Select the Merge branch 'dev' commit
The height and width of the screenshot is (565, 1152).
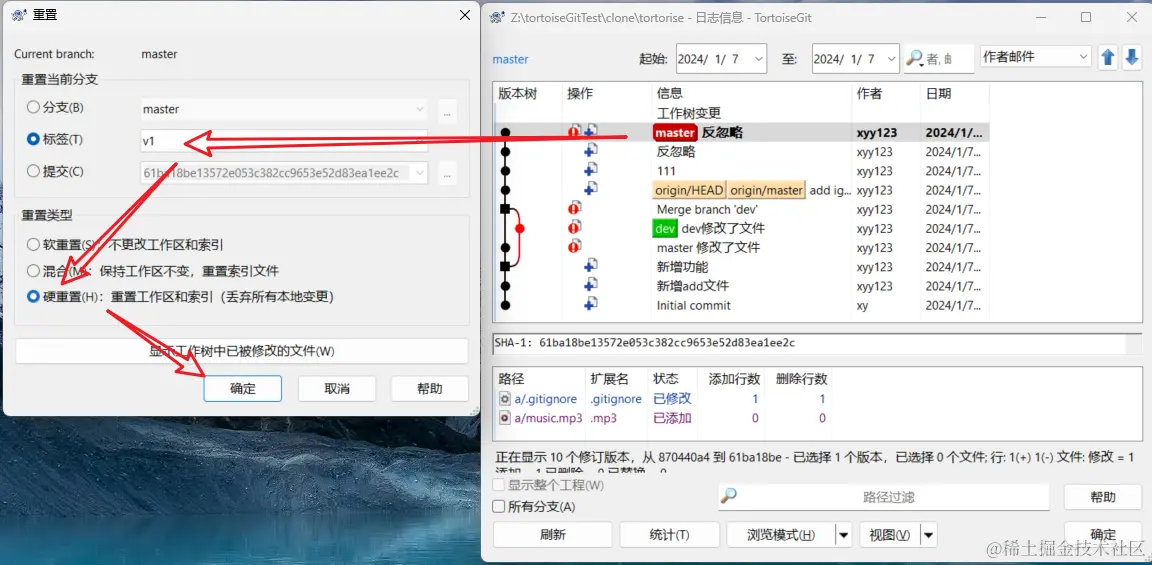coord(742,209)
